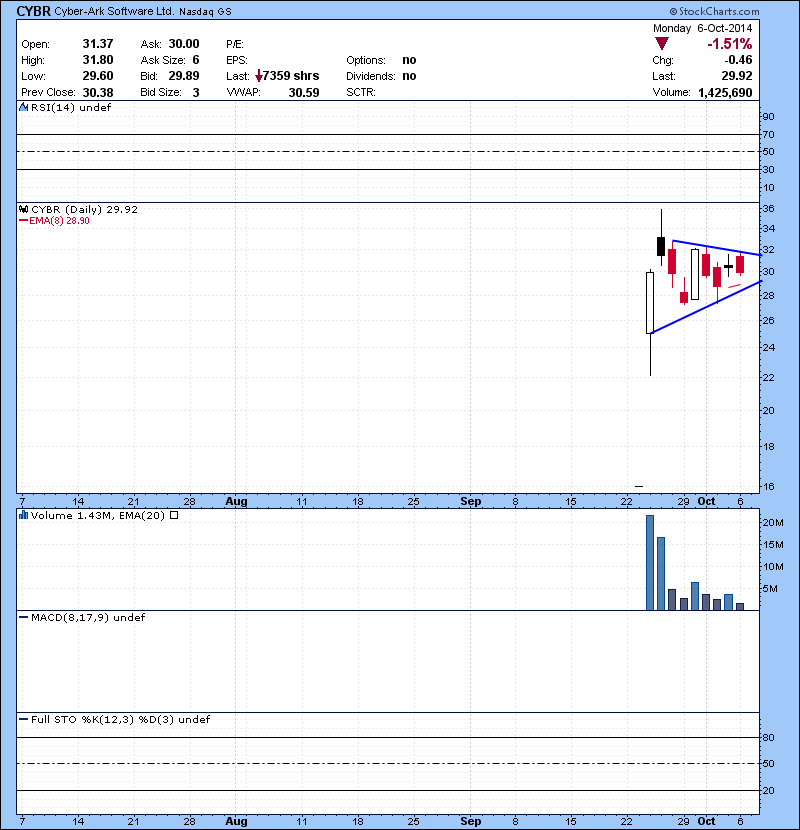Click the Prev Close value 30.38
The height and width of the screenshot is (830, 800).
click(x=98, y=93)
